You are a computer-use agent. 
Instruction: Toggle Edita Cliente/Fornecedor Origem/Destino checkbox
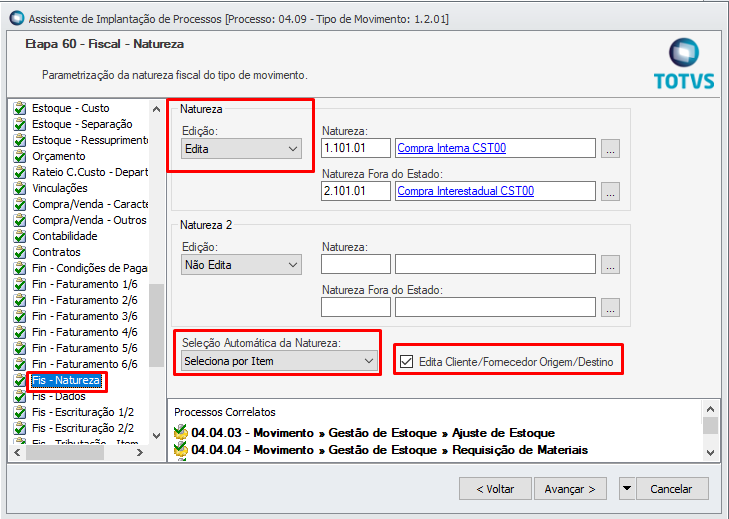pos(406,361)
